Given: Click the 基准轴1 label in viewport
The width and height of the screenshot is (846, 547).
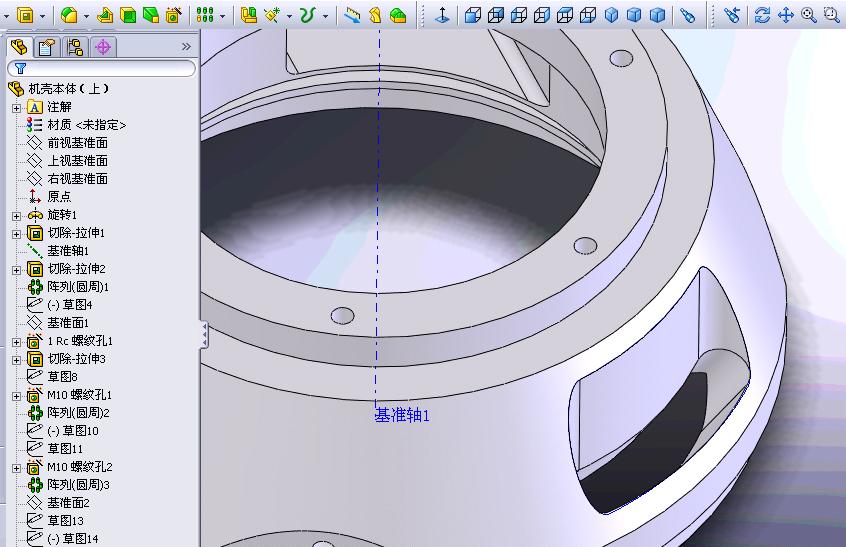Looking at the screenshot, I should [x=402, y=415].
